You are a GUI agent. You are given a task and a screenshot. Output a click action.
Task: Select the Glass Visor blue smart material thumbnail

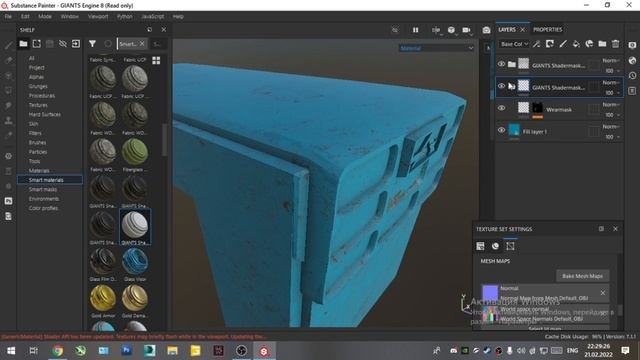[135, 262]
